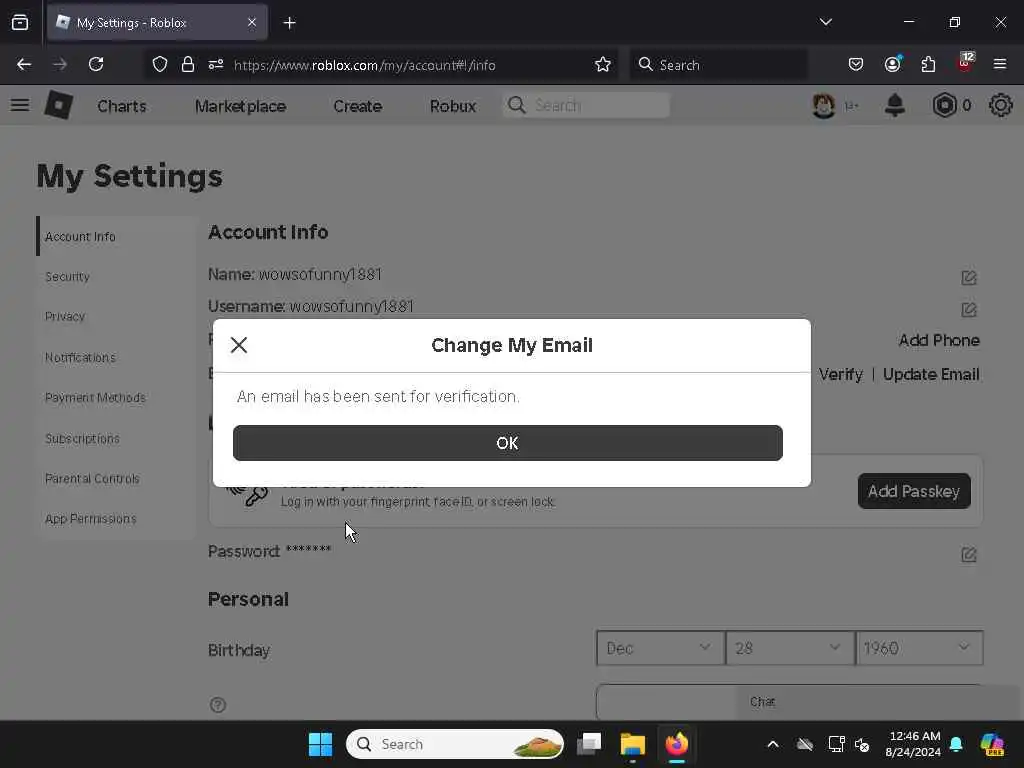Open the Roblox hamburger navigation menu
1024x768 pixels.
(x=20, y=105)
